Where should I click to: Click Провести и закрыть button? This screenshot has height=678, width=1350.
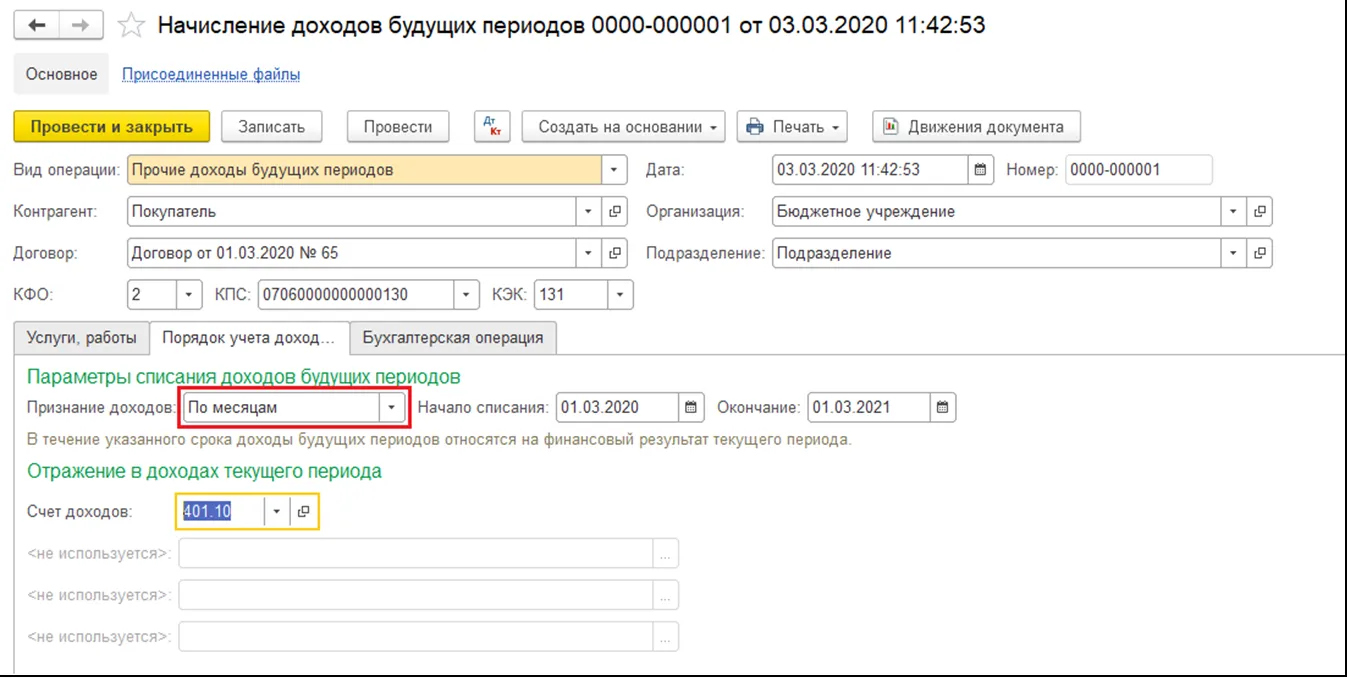[111, 127]
